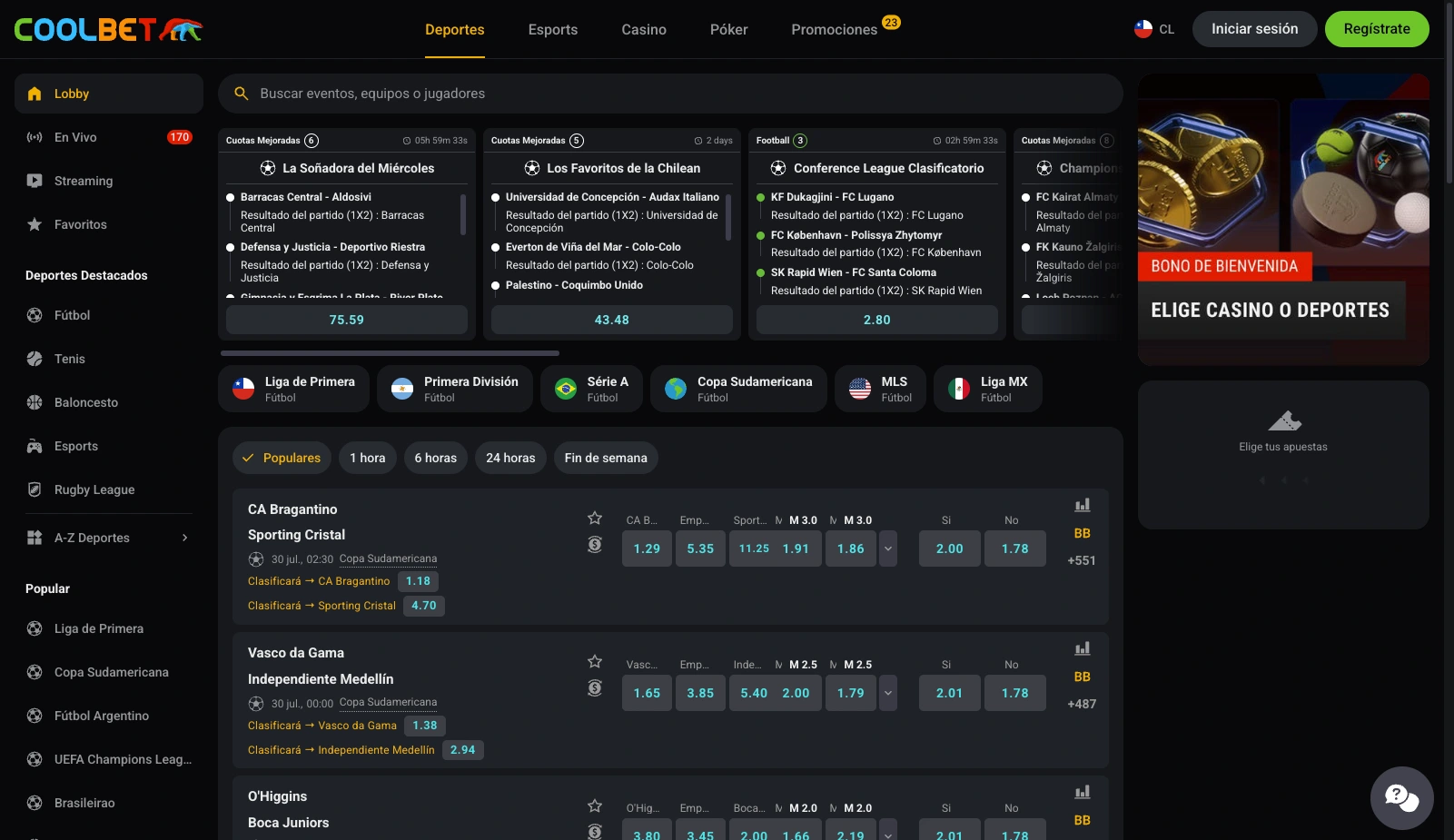Toggle odds 1.29 for CA Bragantino
Viewport: 1454px width, 840px height.
pyautogui.click(x=647, y=548)
